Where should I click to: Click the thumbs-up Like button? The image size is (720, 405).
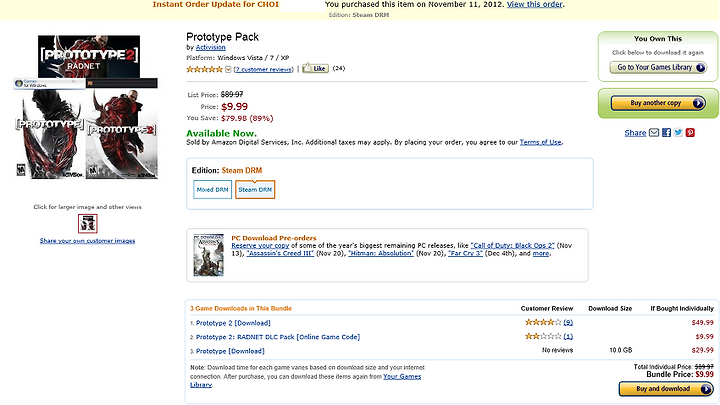315,68
